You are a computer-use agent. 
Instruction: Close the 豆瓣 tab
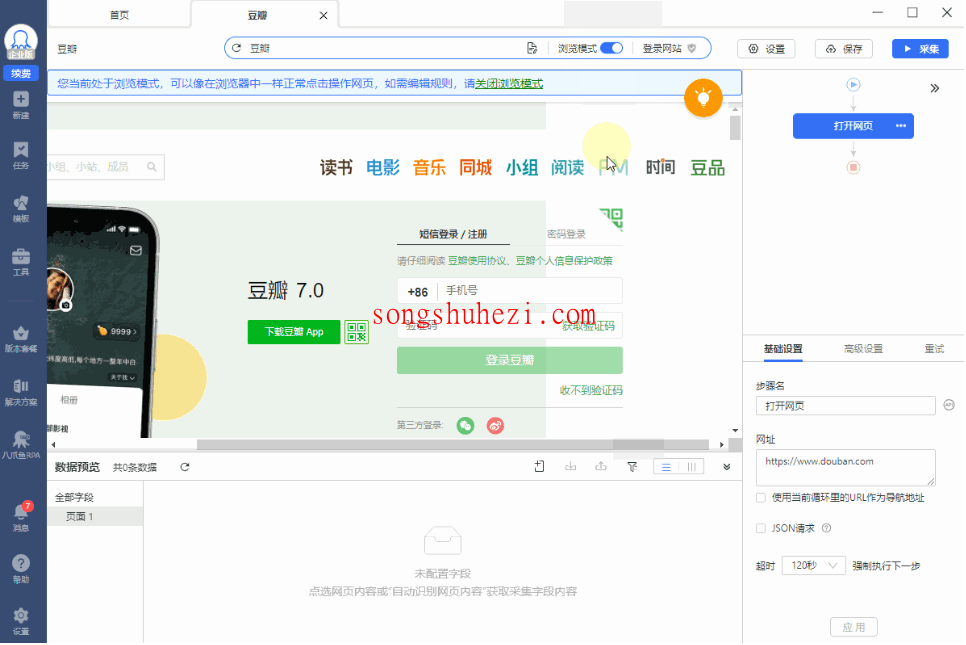[323, 15]
